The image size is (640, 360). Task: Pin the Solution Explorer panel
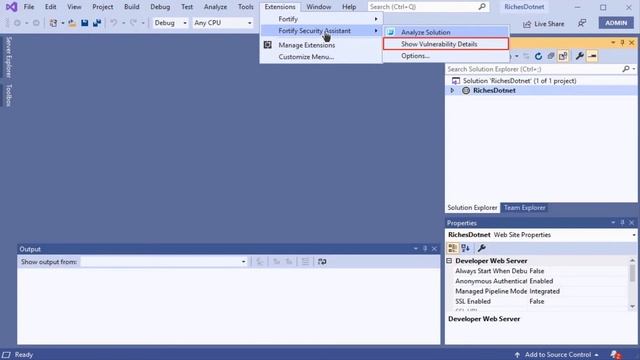tap(622, 43)
